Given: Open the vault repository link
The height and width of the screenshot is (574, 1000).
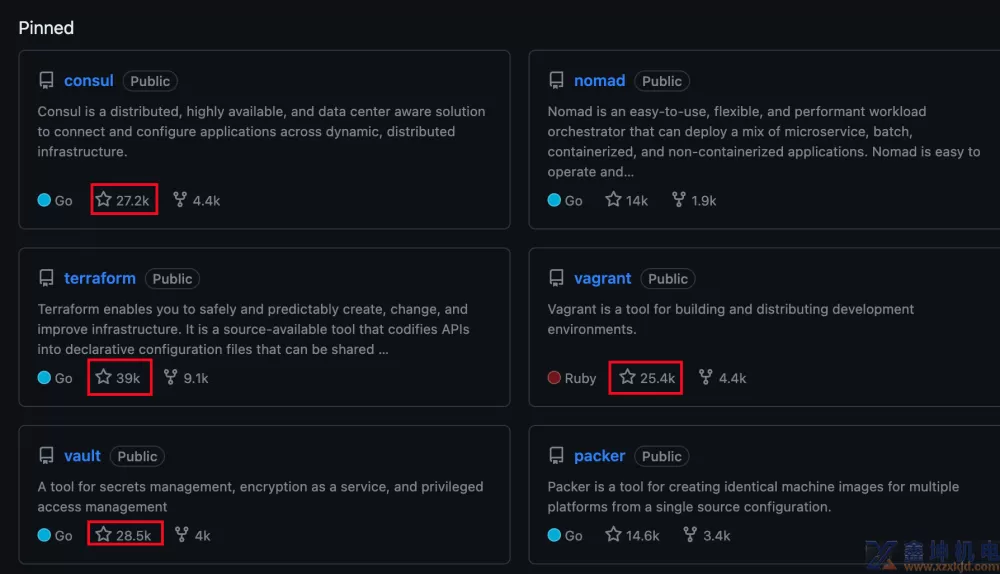Looking at the screenshot, I should coord(82,456).
